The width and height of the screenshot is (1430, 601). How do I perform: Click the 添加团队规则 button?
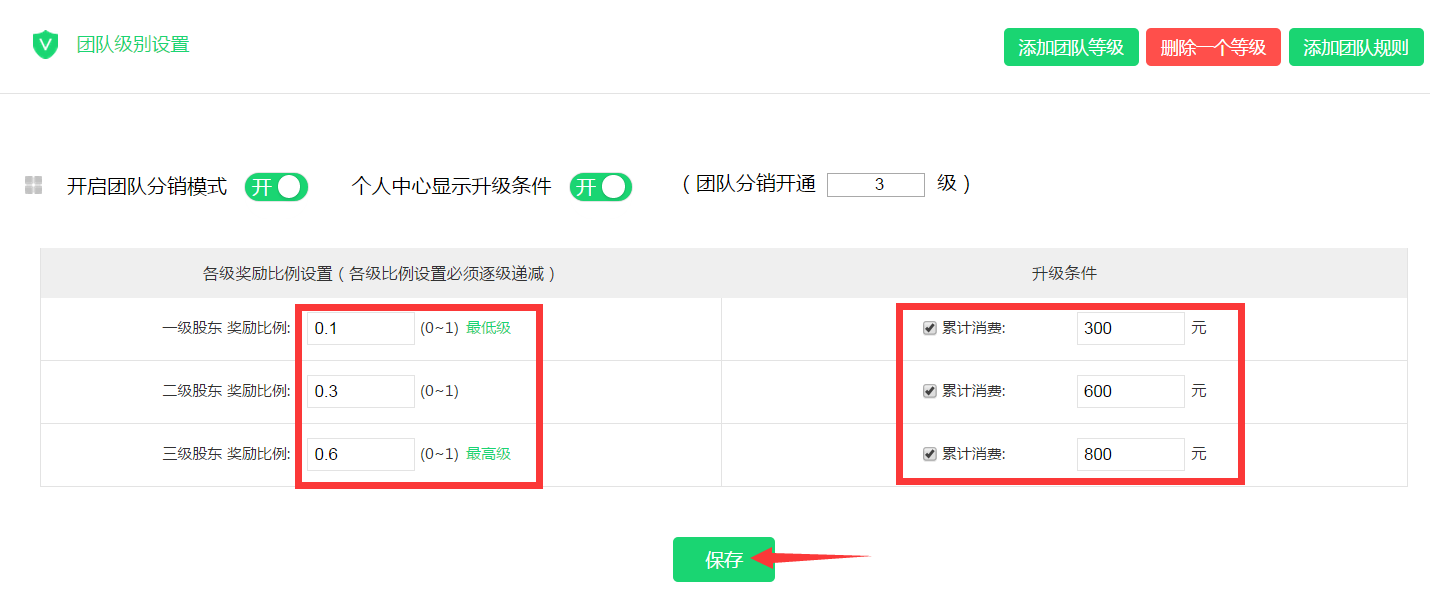point(1356,47)
